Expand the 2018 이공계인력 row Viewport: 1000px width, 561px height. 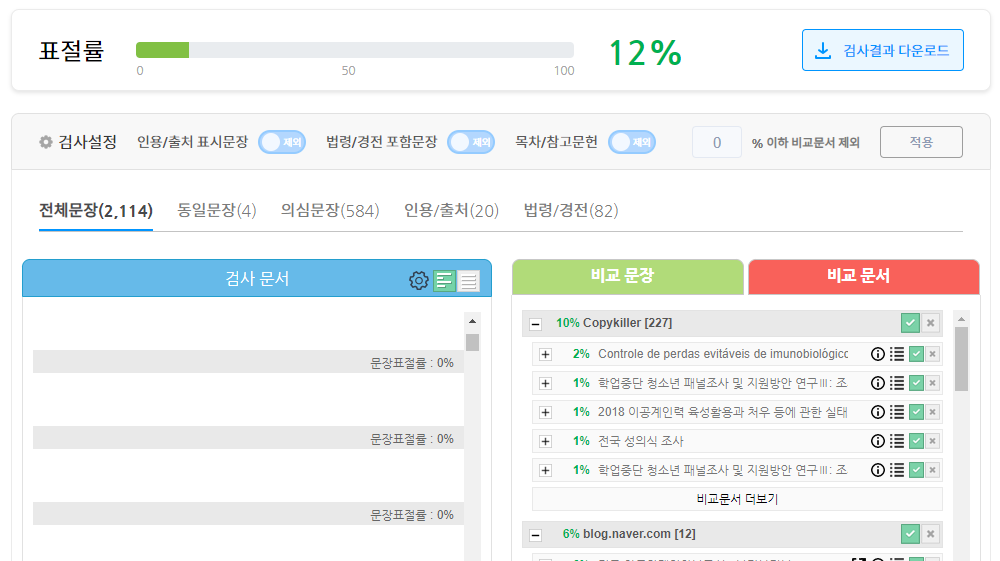click(x=545, y=412)
